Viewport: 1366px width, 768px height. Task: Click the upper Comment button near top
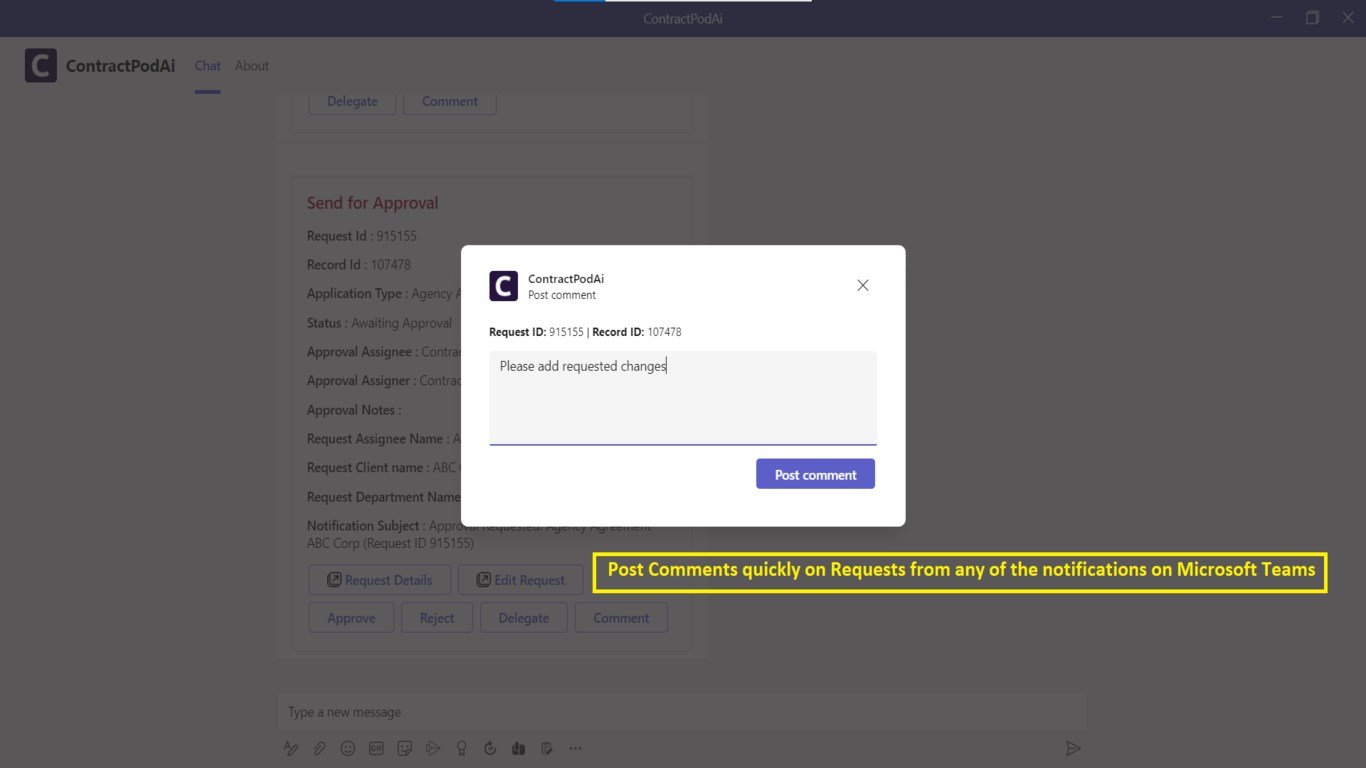pyautogui.click(x=450, y=101)
